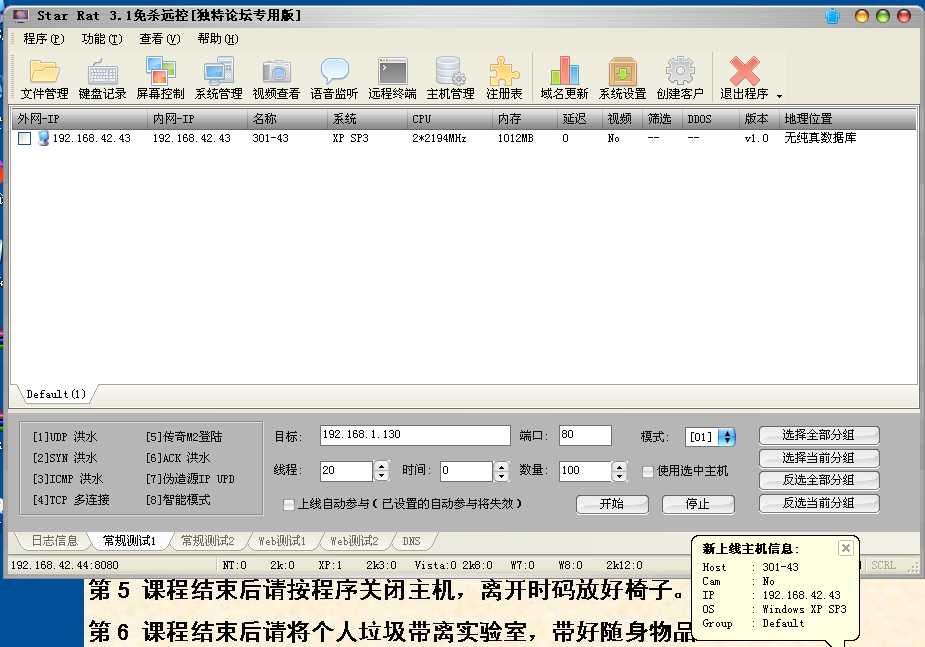Switch to the 常规测试1 tab
This screenshot has height=647, width=925.
(x=129, y=541)
